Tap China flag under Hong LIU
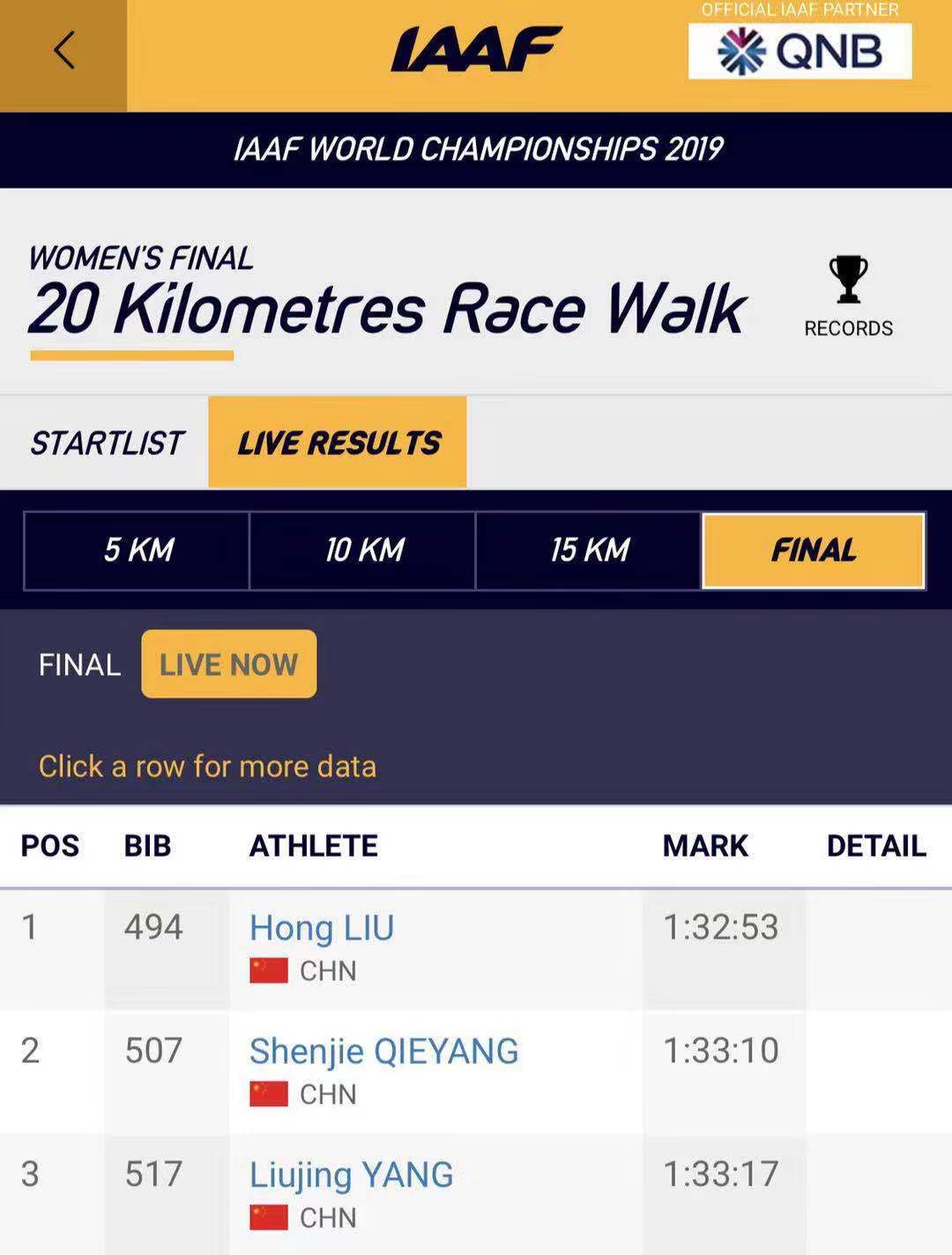This screenshot has height=1255, width=952. click(269, 970)
